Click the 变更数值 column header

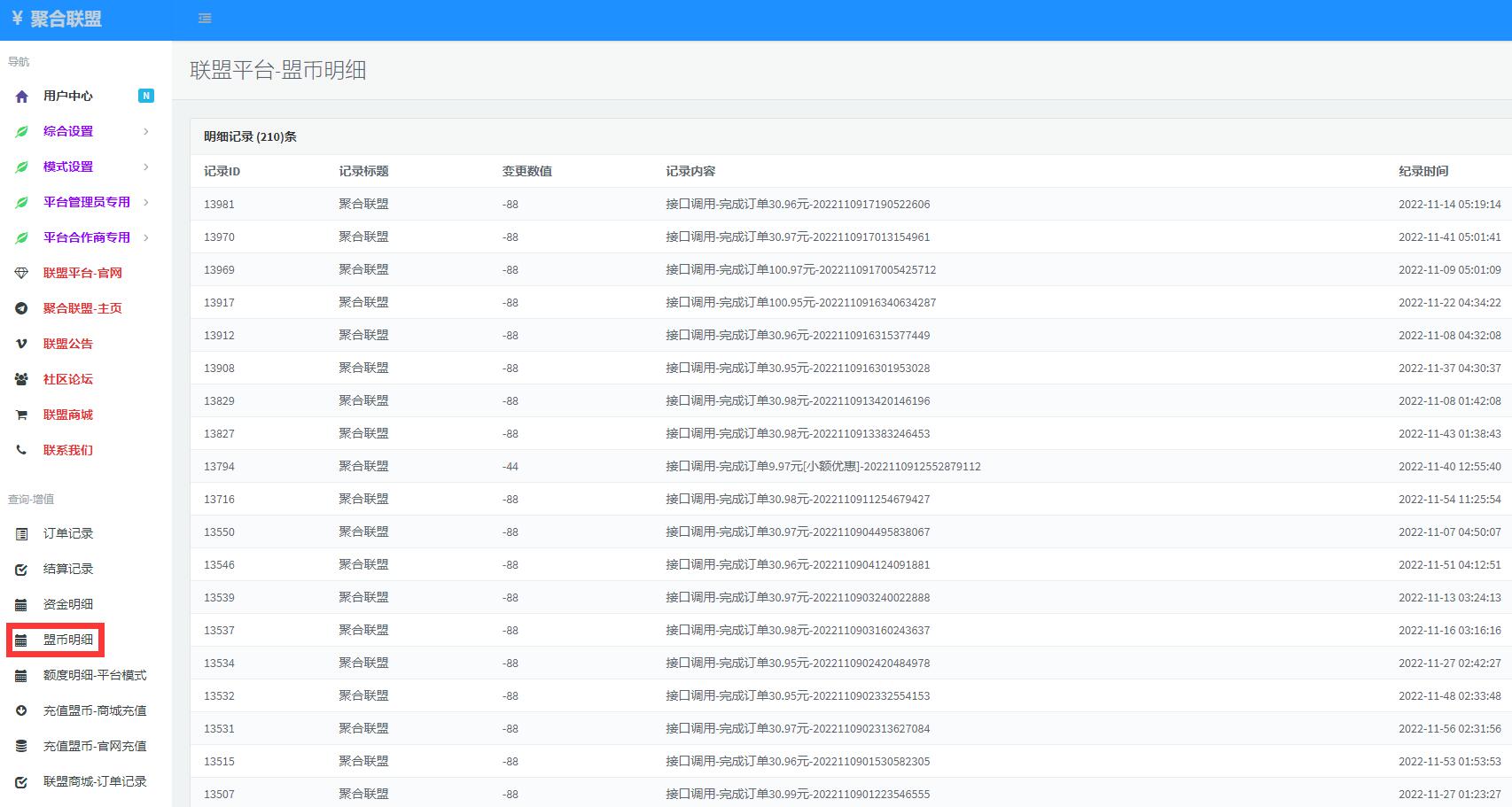(x=526, y=171)
